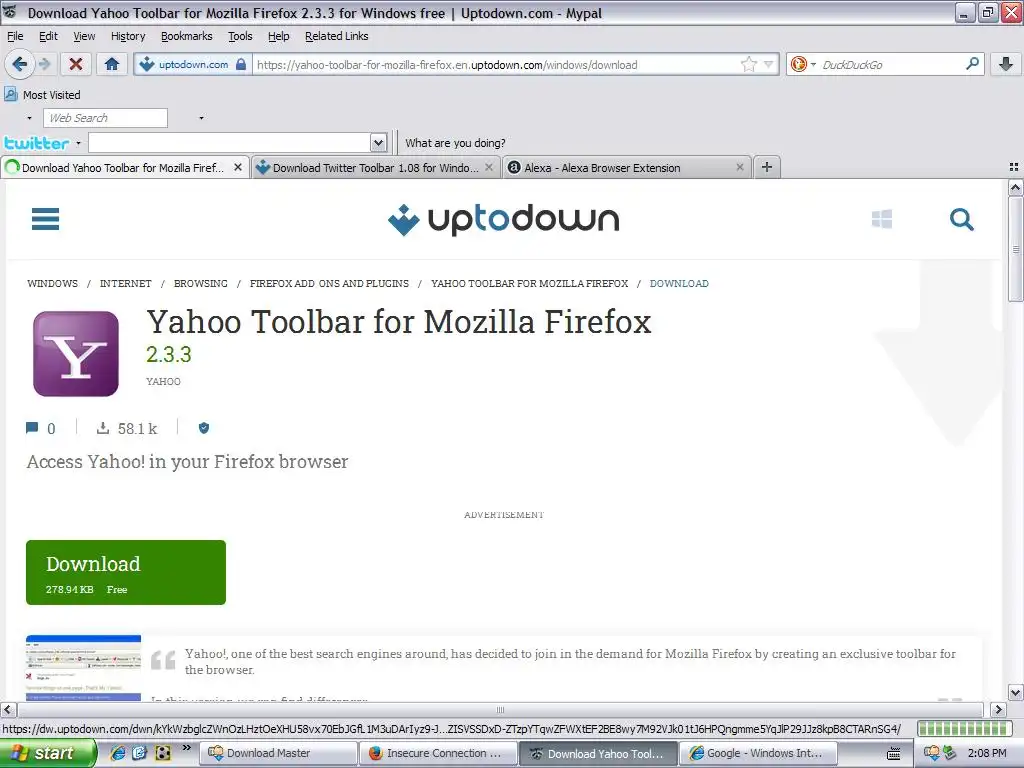The width and height of the screenshot is (1024, 768).
Task: Stop page loading with red X
Action: coord(76,64)
